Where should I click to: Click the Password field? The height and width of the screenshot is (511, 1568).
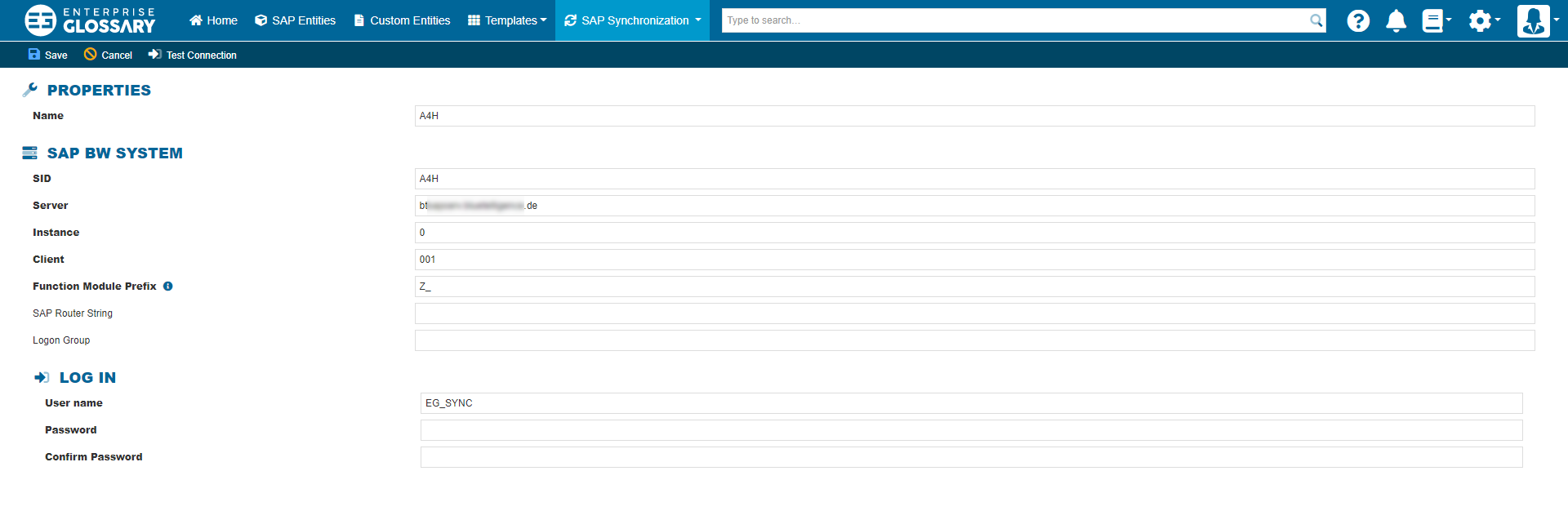pyautogui.click(x=971, y=430)
